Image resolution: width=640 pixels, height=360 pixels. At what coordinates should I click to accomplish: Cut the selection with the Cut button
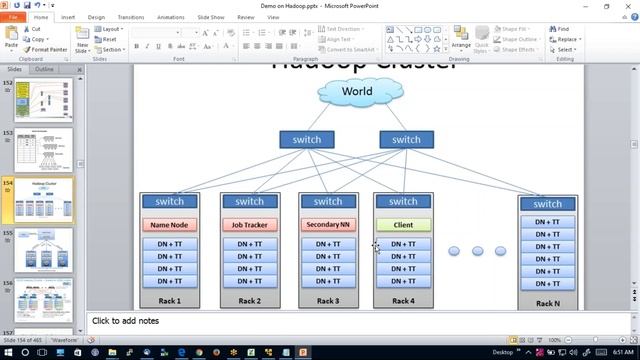[32, 29]
